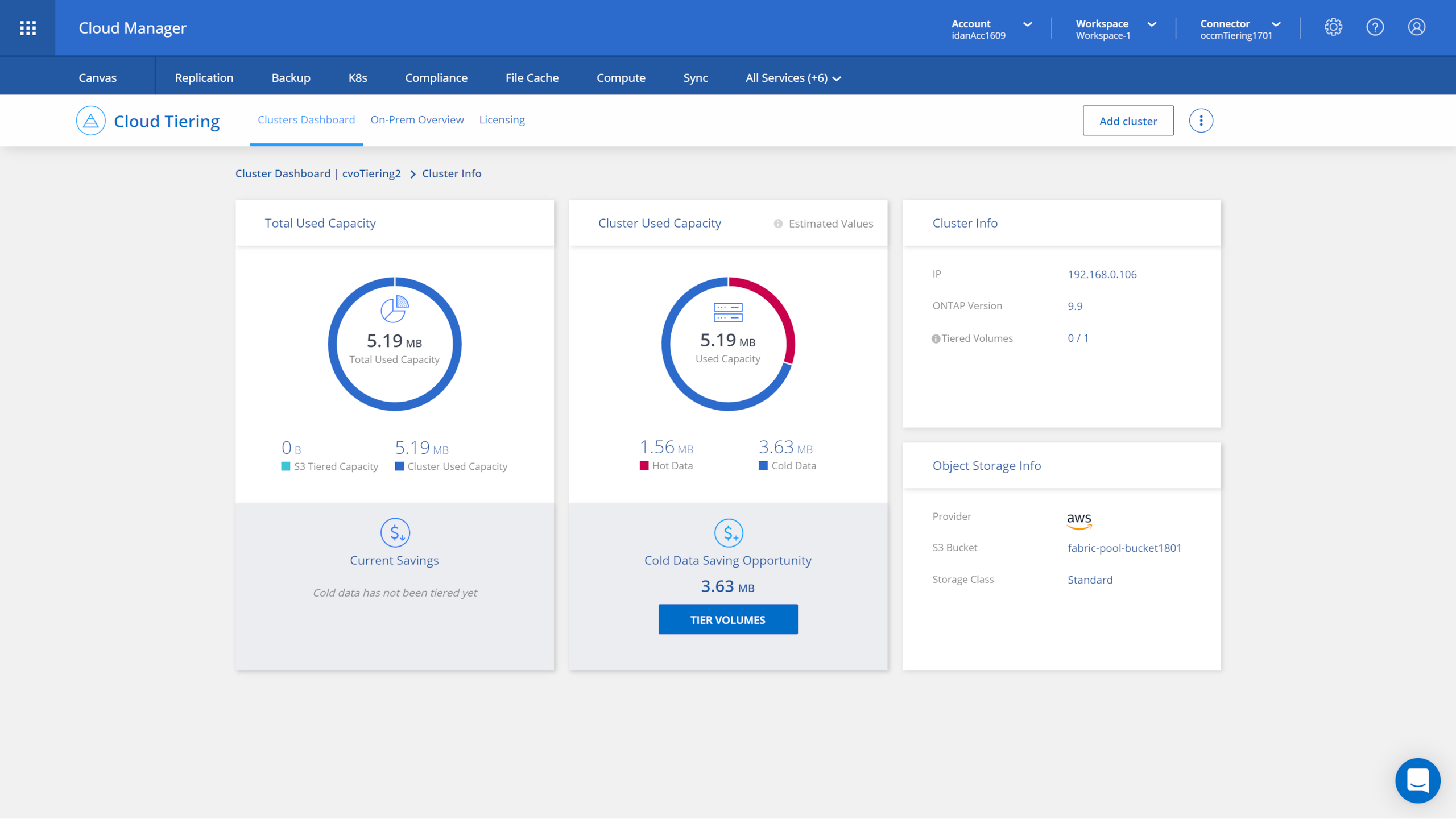
Task: Click the TIER VOLUMES button
Action: click(727, 619)
